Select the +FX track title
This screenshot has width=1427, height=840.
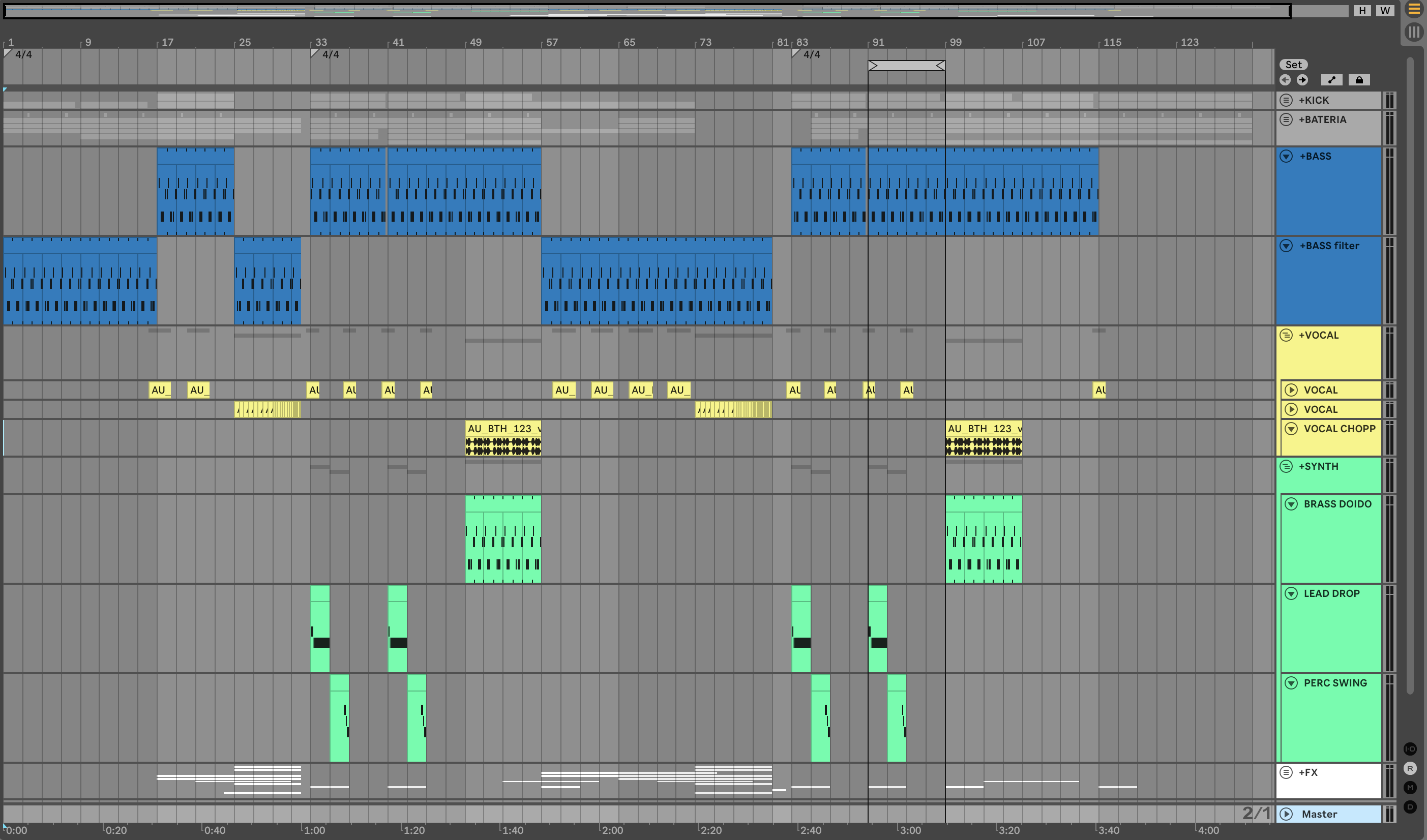click(1308, 772)
